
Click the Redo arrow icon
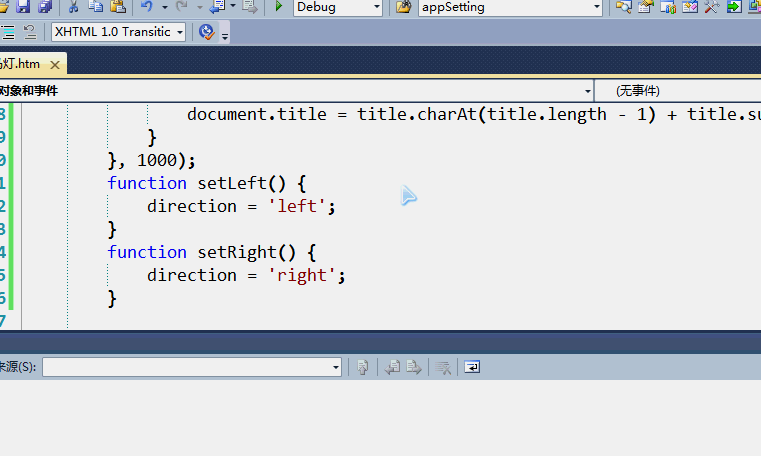[182, 6]
